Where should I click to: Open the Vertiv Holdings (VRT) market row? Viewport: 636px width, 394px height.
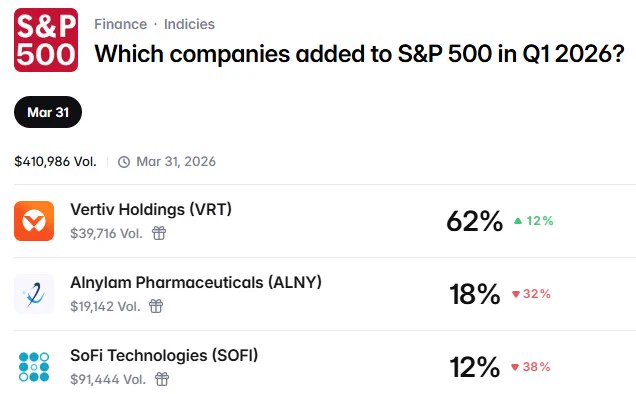click(325, 221)
